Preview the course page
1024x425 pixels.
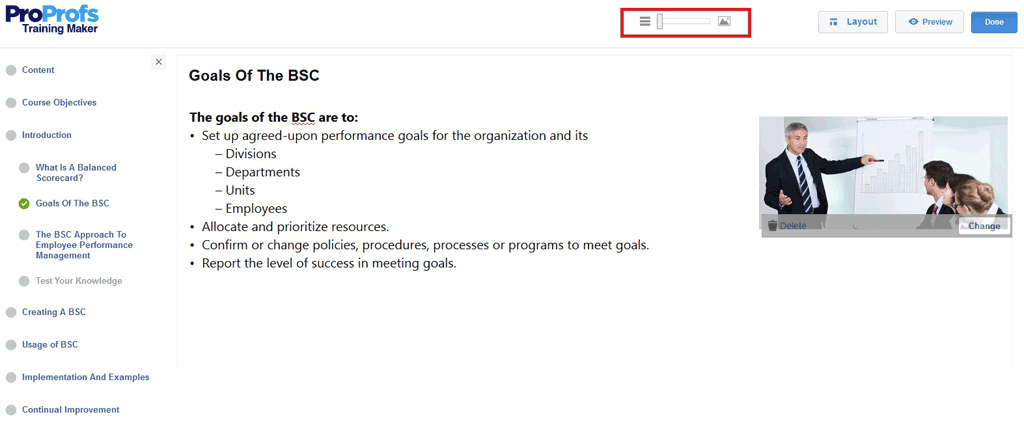(x=929, y=22)
